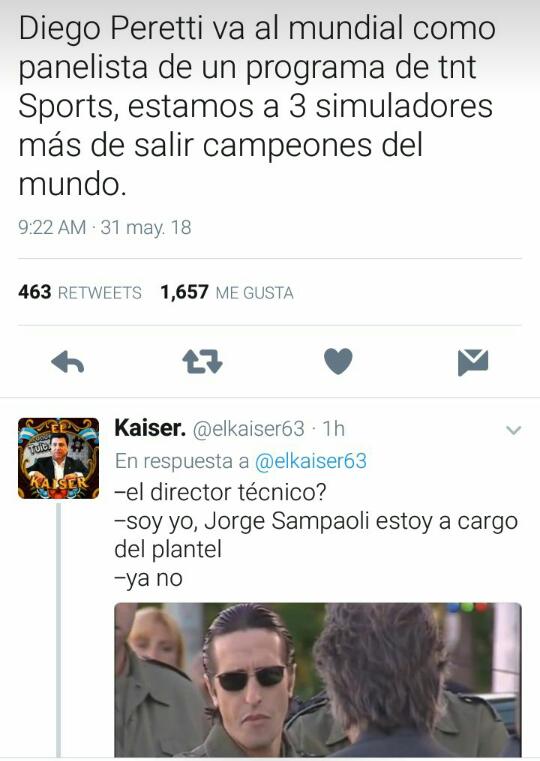Open the Kaiser profile avatar

pyautogui.click(x=58, y=458)
